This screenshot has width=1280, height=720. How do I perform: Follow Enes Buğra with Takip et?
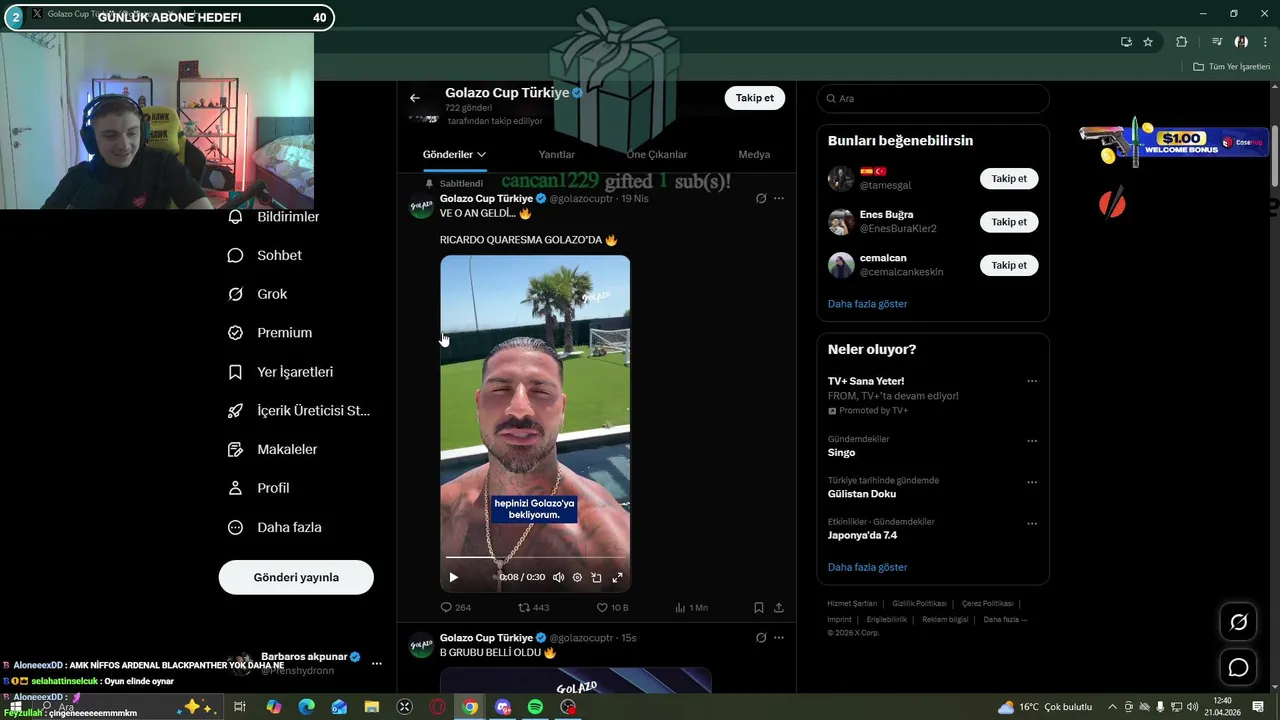tap(1009, 222)
